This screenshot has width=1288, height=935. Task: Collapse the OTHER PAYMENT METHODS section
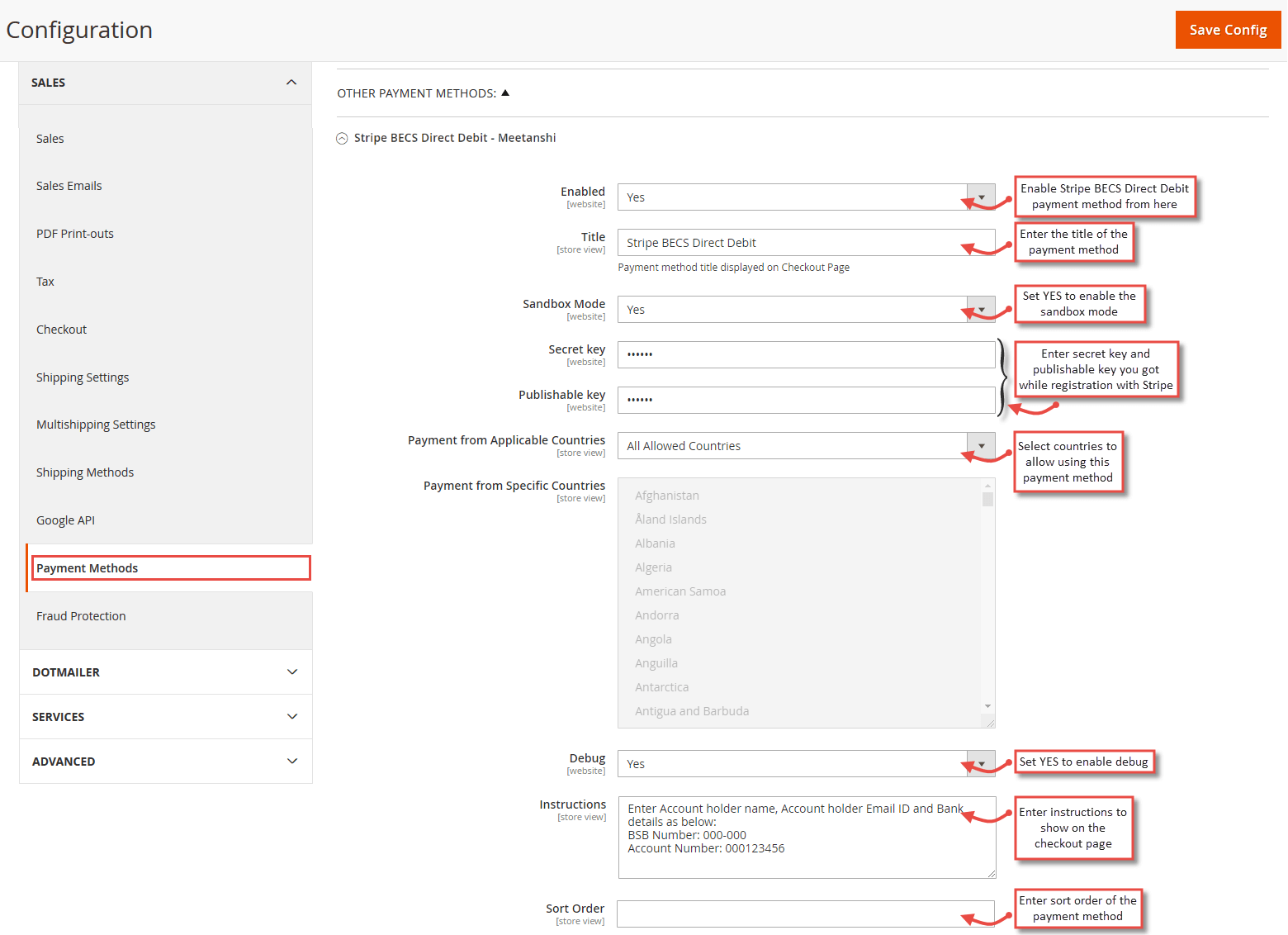point(506,93)
